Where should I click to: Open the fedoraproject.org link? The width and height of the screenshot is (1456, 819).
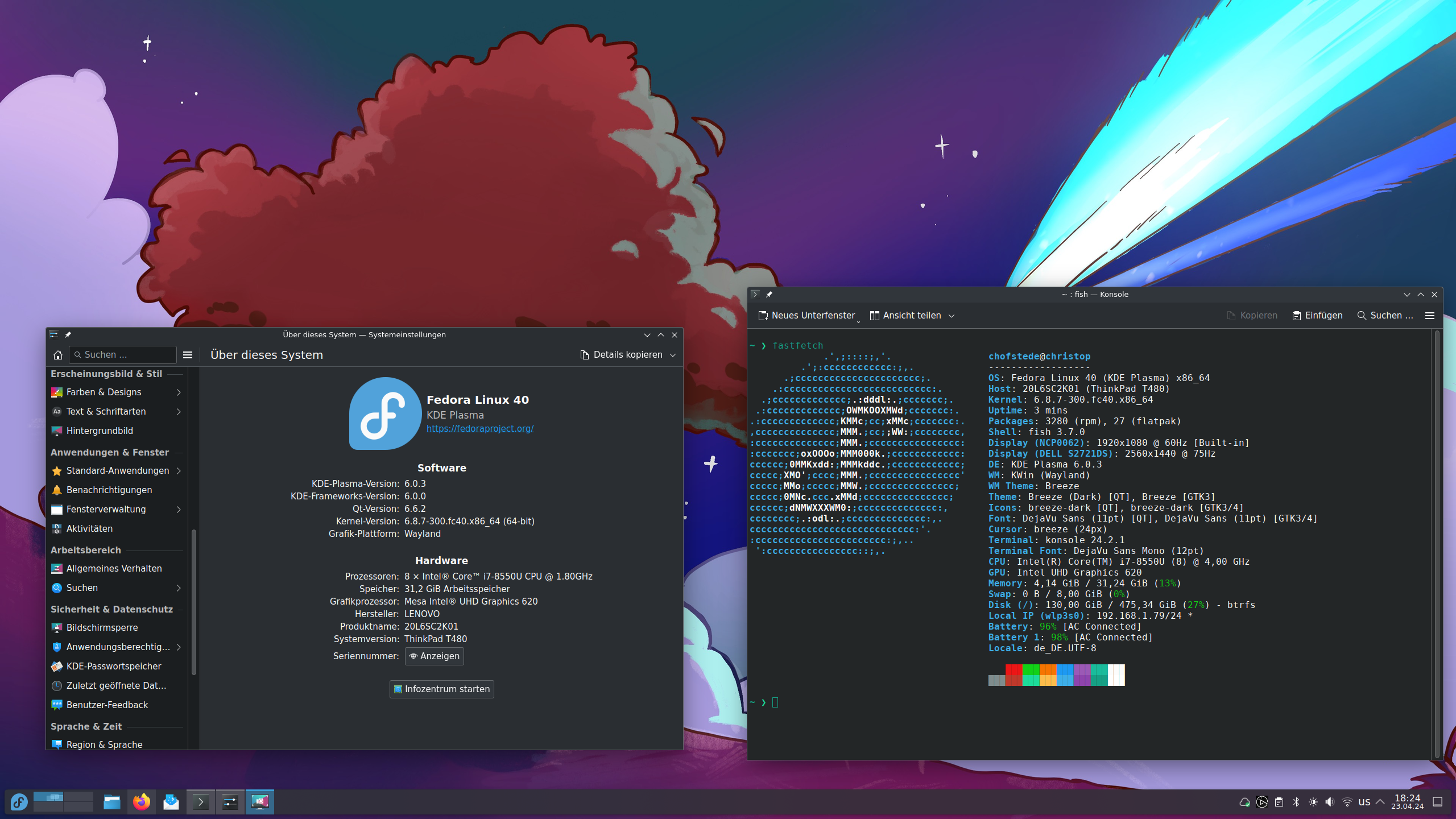click(x=479, y=428)
